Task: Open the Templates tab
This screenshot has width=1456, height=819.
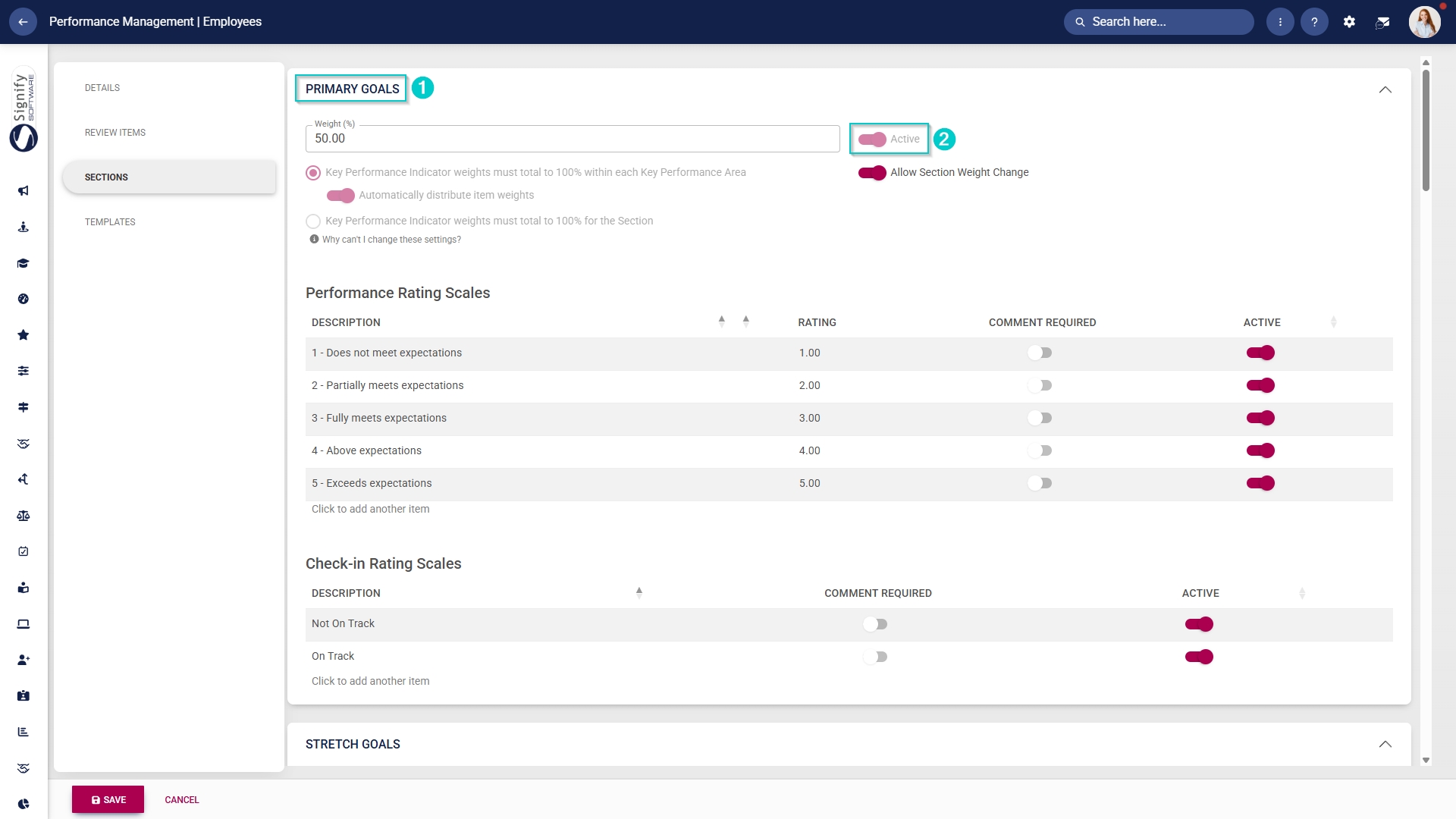Action: 110,222
